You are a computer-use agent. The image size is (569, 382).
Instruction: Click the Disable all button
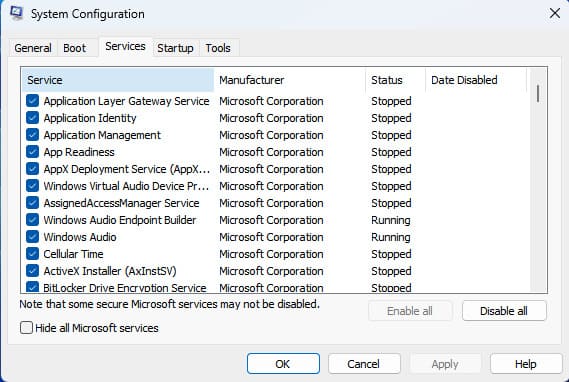pos(504,311)
